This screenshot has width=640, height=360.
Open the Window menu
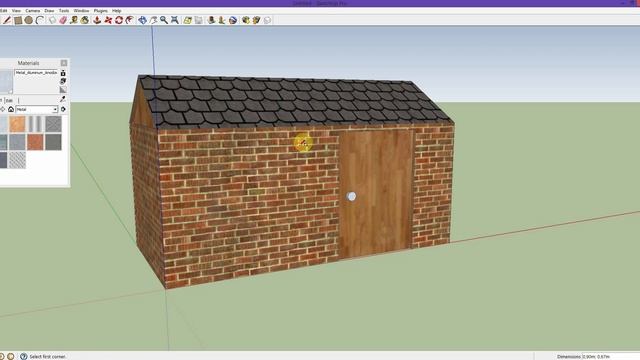[81, 11]
